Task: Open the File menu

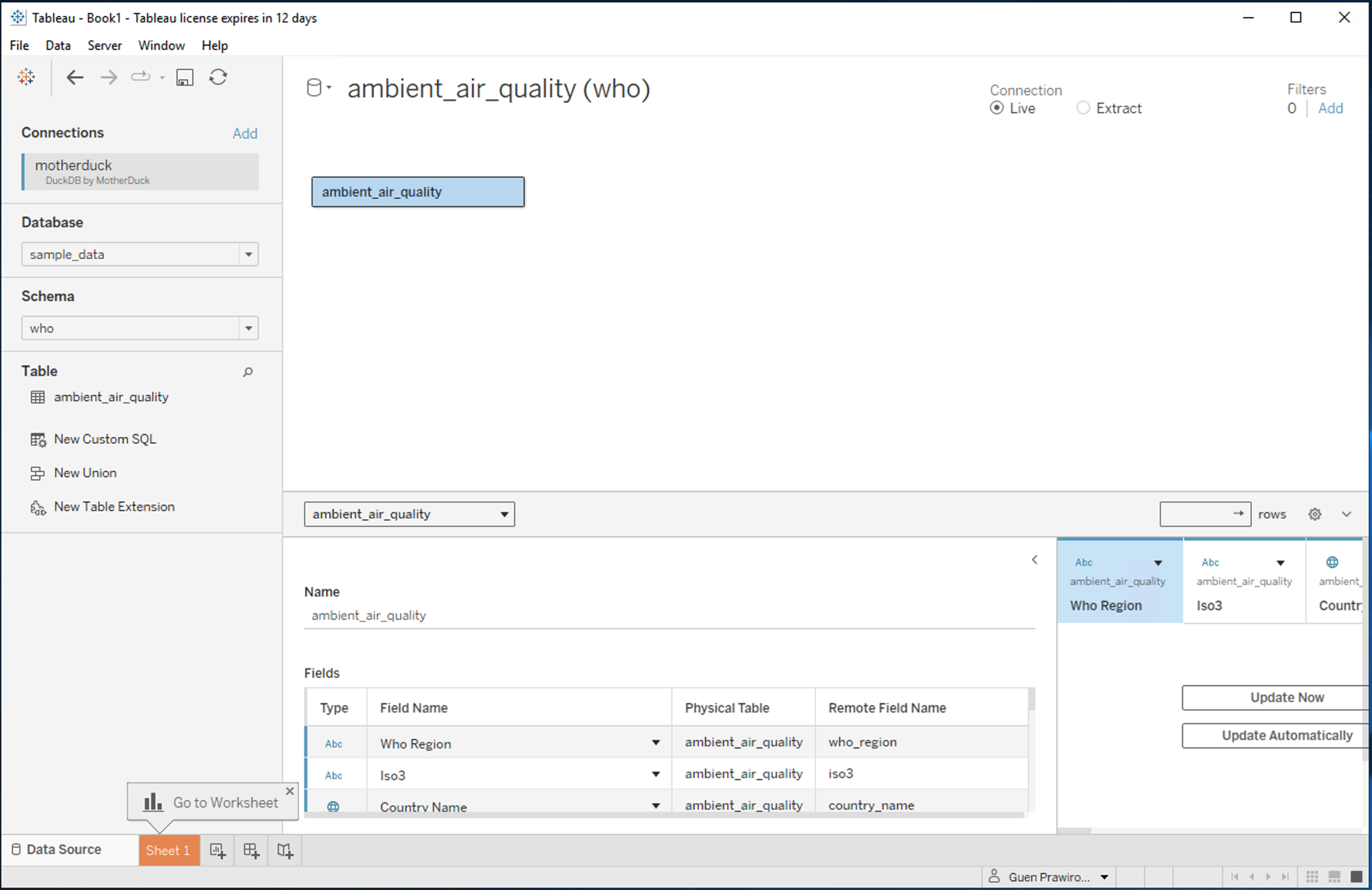Action: [19, 45]
